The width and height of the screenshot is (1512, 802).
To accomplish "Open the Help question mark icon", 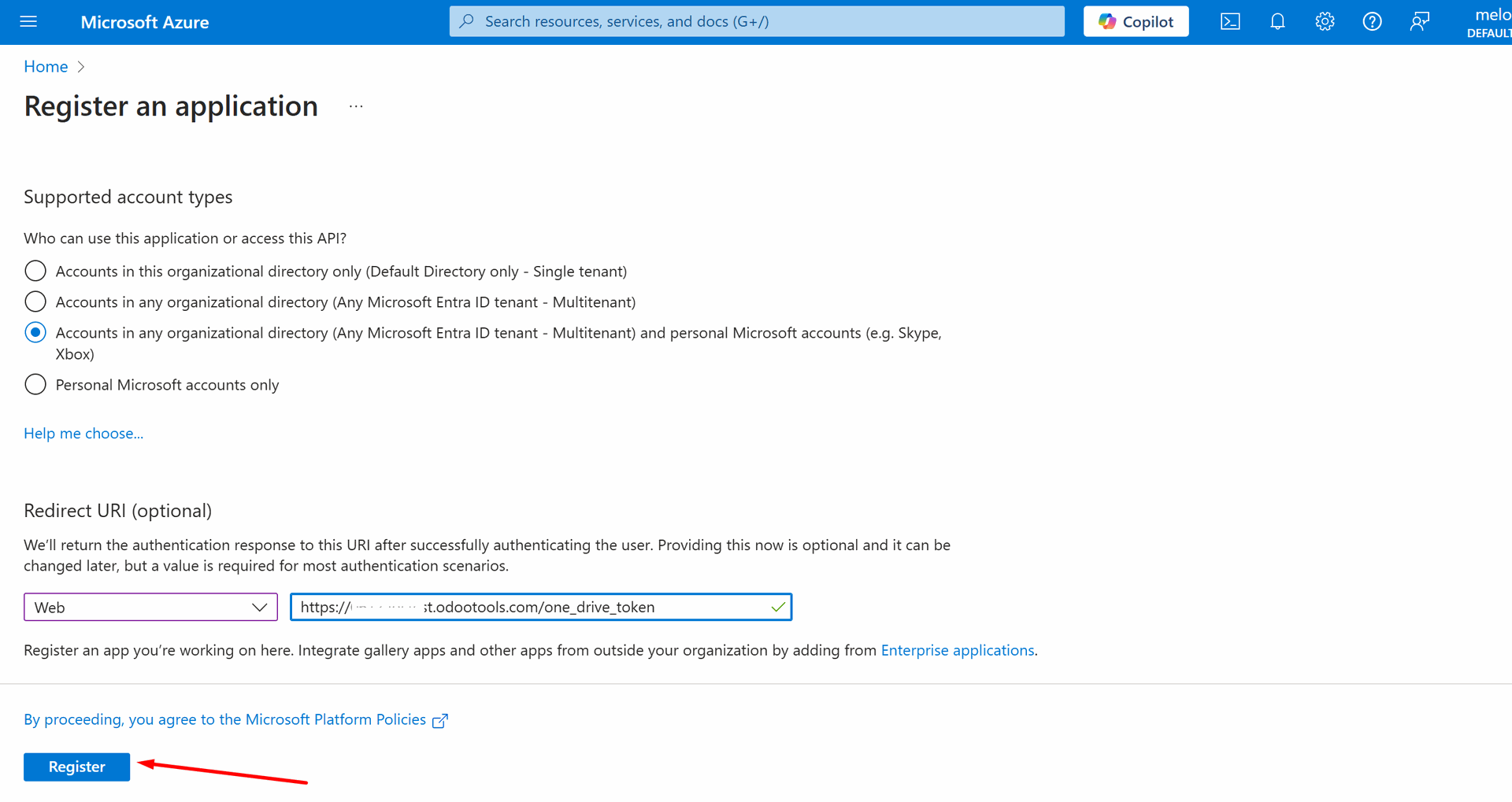I will (x=1372, y=21).
